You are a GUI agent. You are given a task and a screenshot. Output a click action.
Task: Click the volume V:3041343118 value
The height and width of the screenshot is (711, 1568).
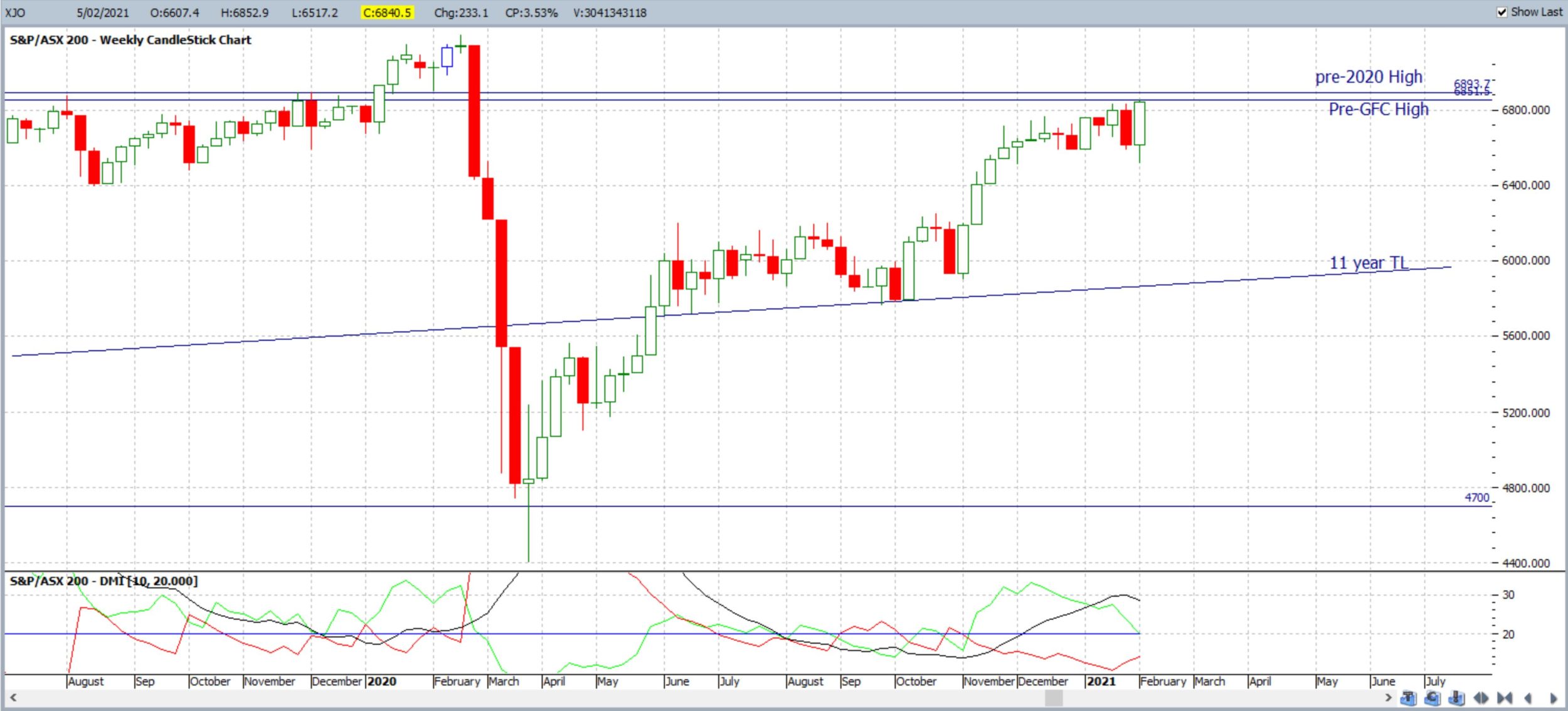[x=610, y=13]
